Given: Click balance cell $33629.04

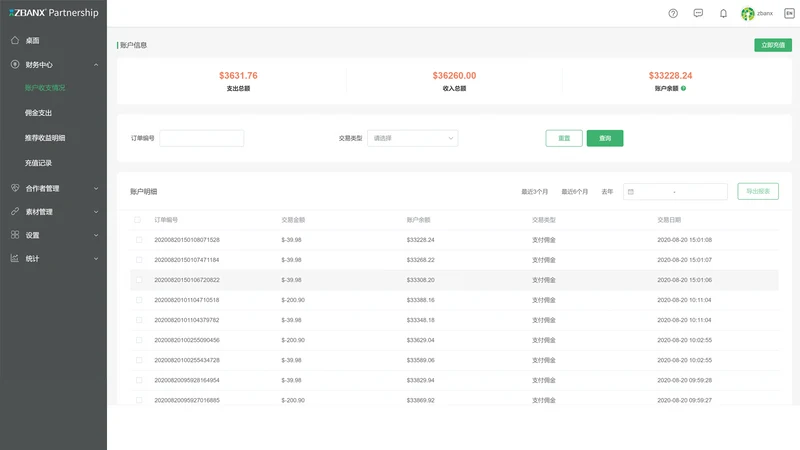Looking at the screenshot, I should [x=420, y=340].
